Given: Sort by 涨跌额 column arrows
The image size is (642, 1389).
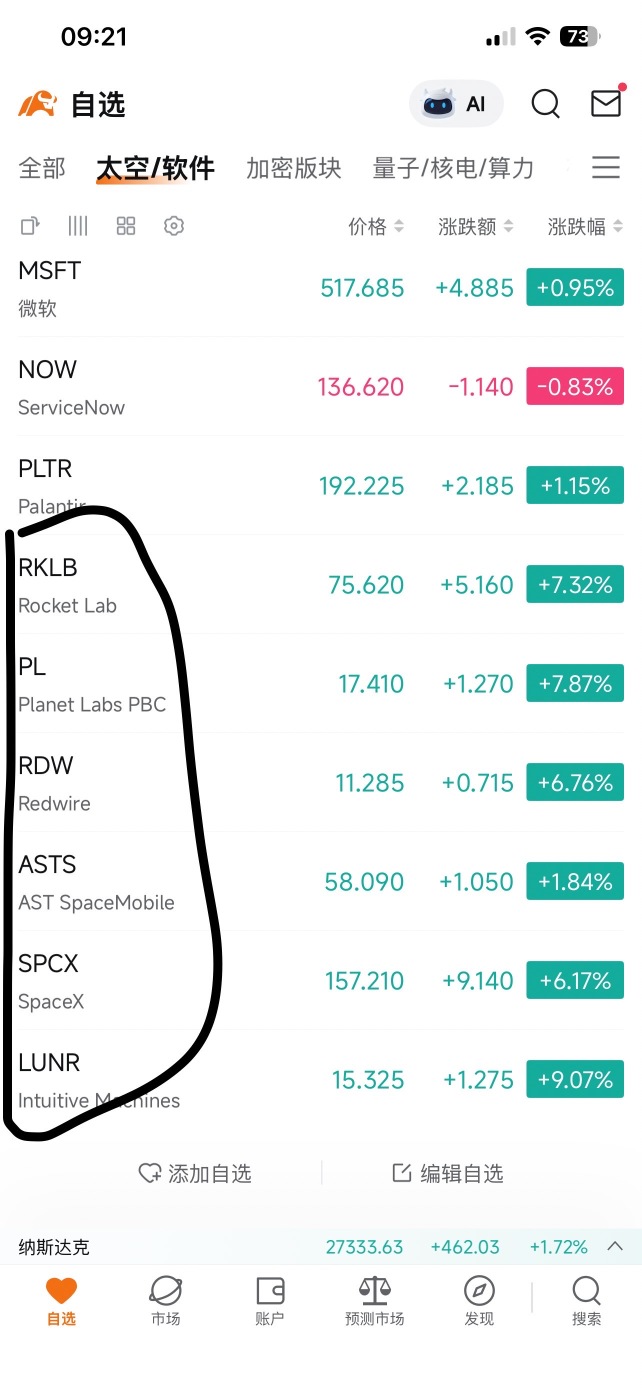Looking at the screenshot, I should pos(476,227).
